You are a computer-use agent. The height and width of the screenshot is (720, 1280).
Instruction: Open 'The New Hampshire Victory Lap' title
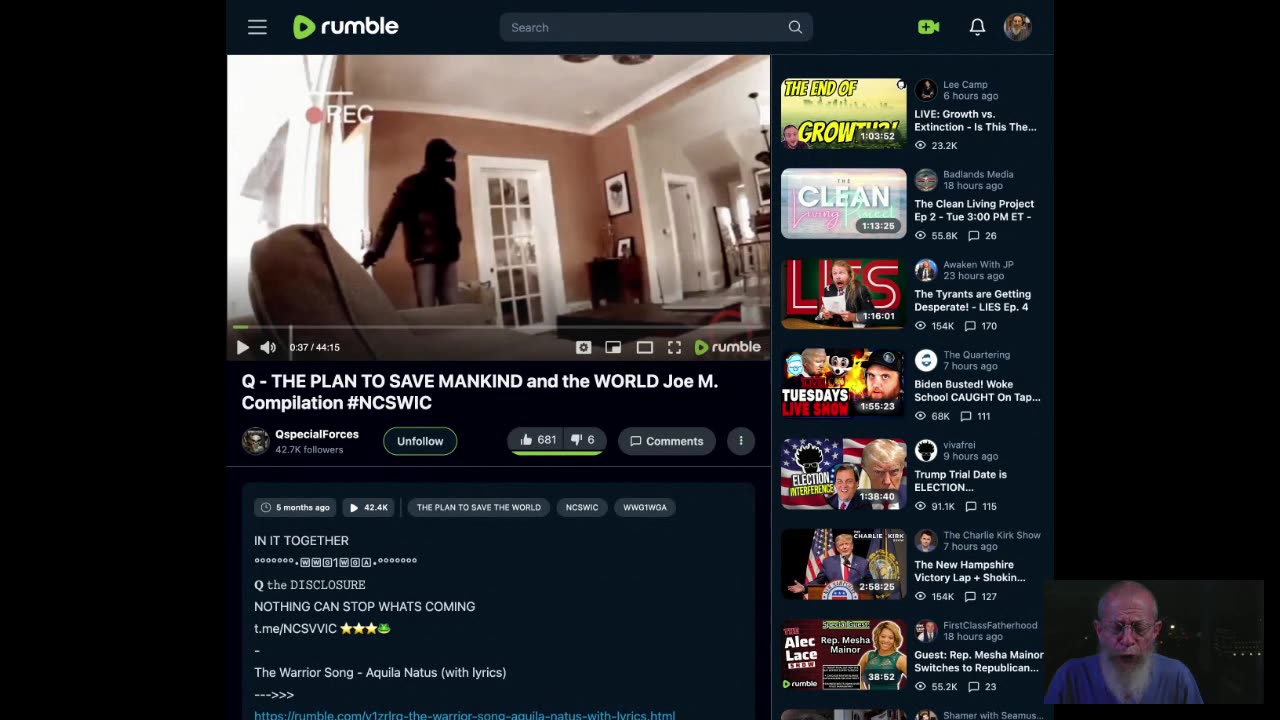969,571
